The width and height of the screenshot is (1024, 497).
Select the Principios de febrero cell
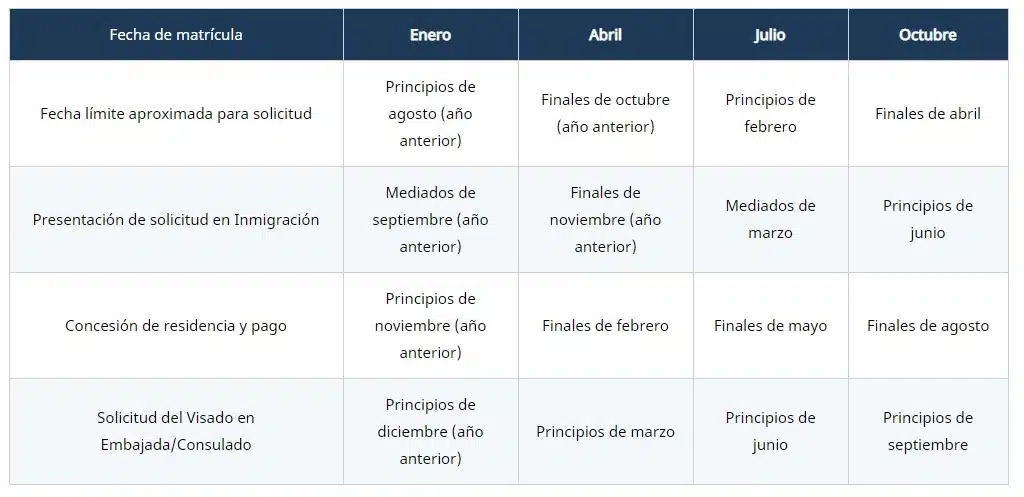pyautogui.click(x=771, y=114)
